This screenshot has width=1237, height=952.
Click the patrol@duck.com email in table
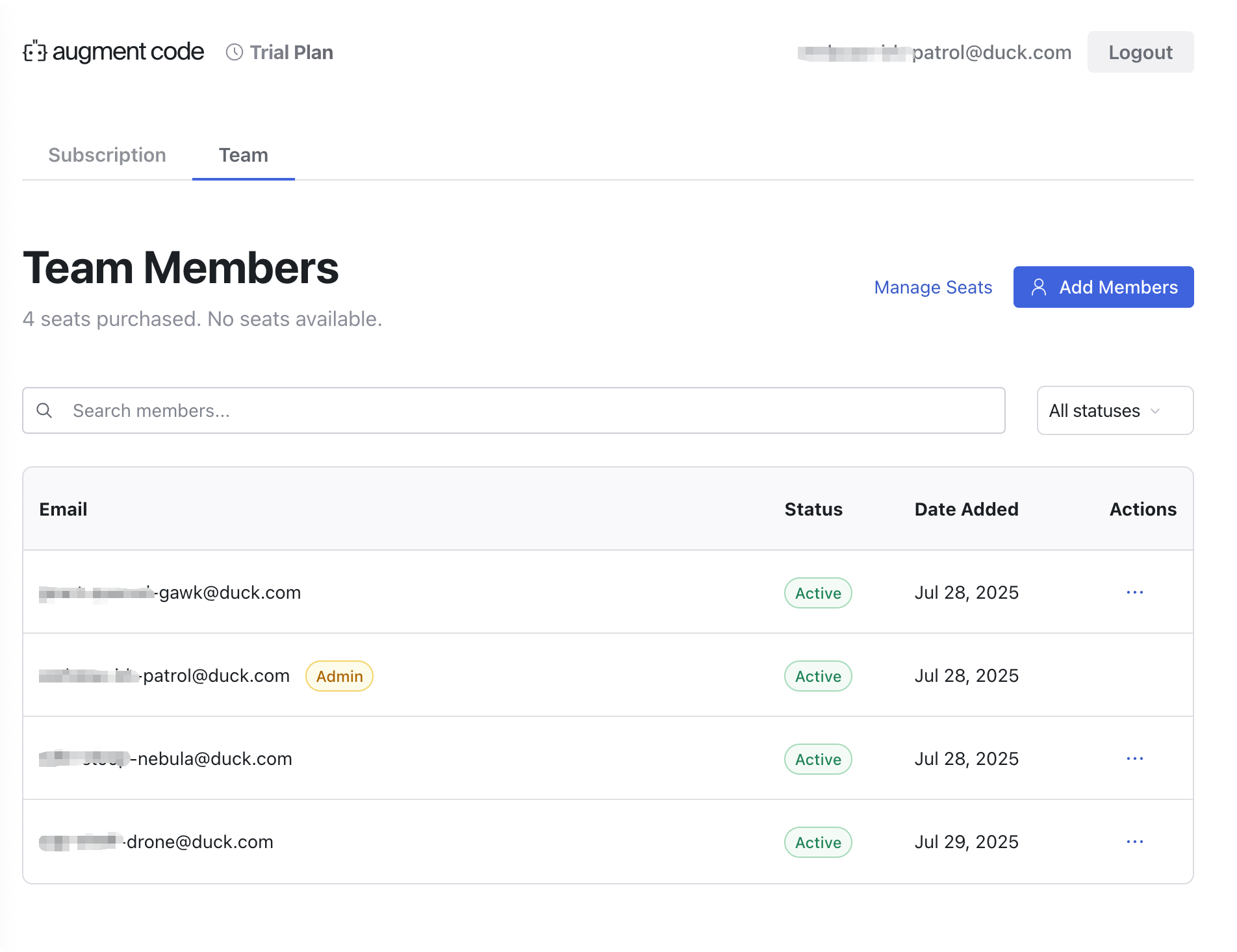click(164, 675)
